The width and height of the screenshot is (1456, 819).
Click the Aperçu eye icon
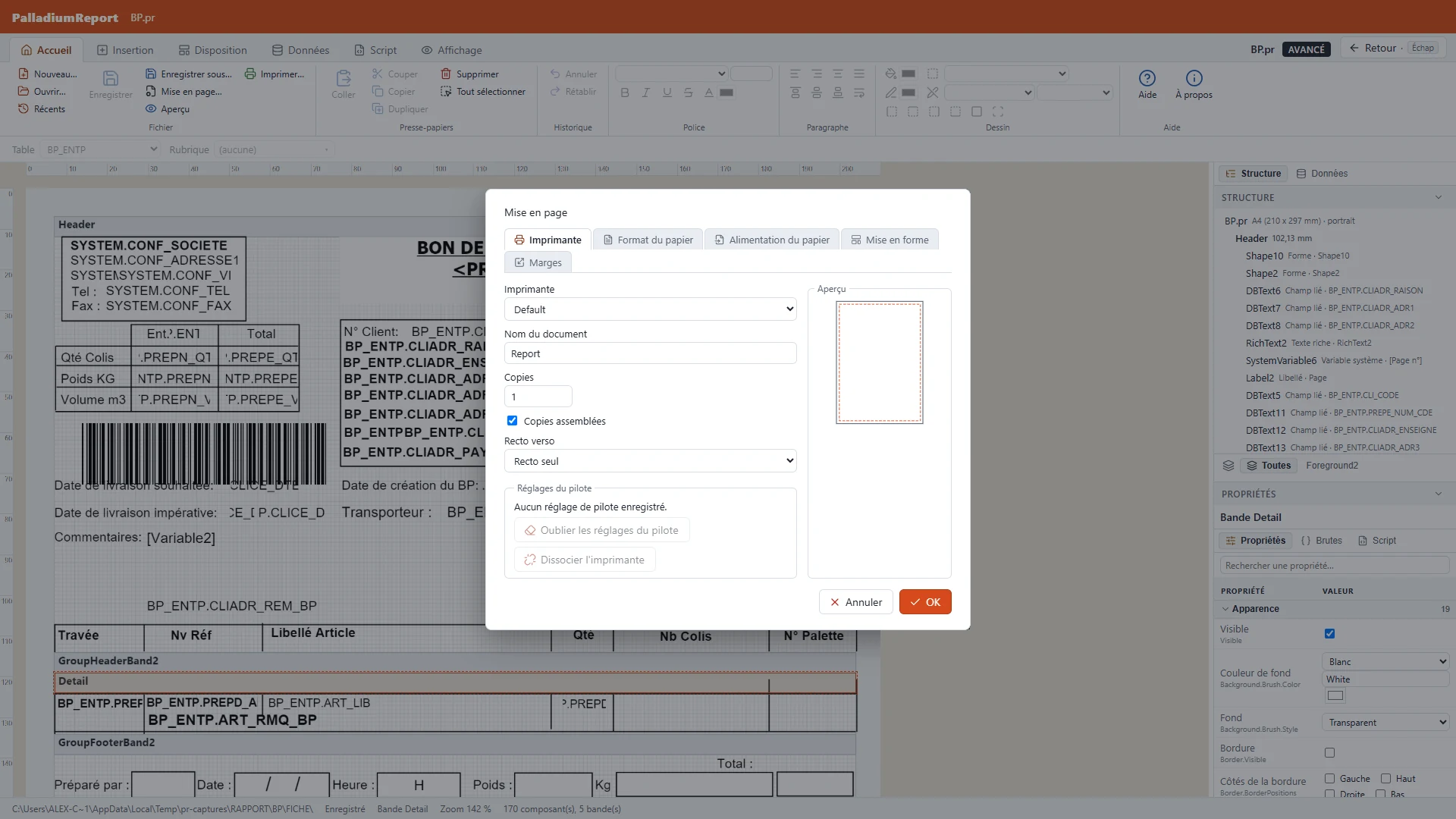coord(151,108)
